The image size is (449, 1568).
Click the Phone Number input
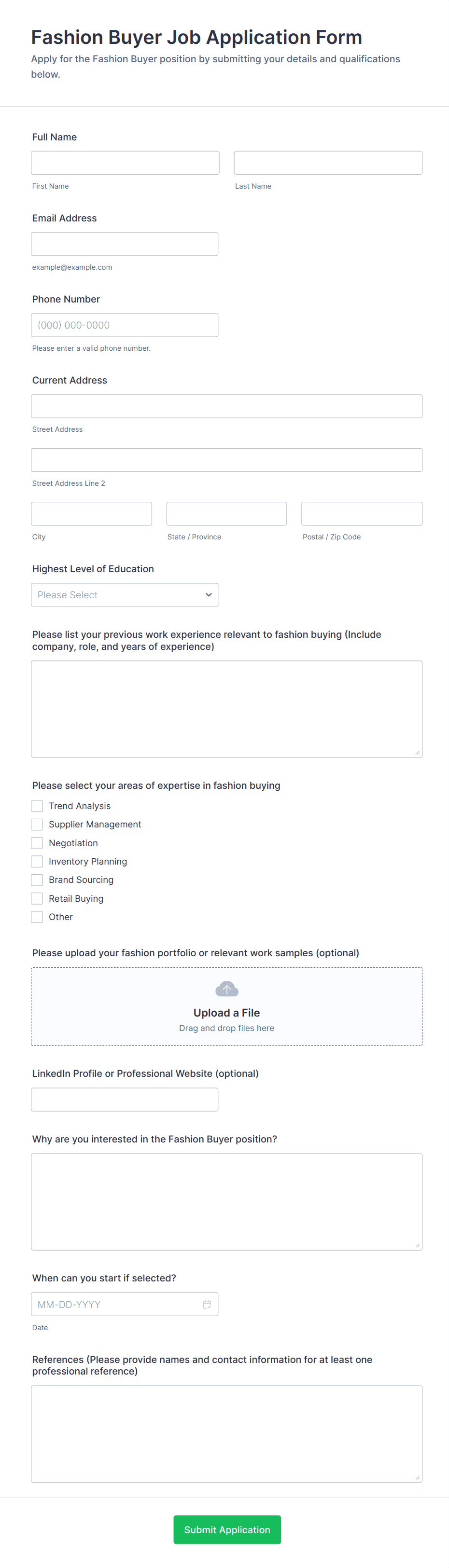tap(124, 324)
